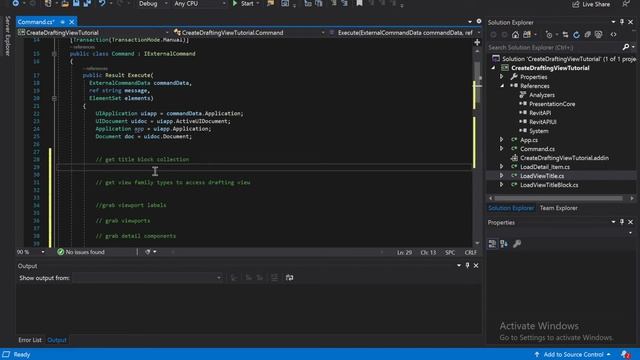Click the View Code angle-brackets icon
Viewport: 640px width, 360px height.
[x=613, y=35]
